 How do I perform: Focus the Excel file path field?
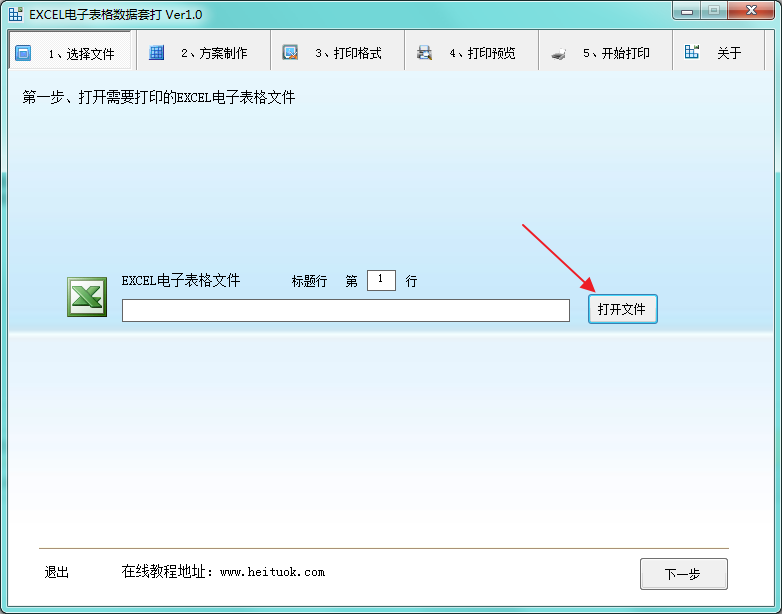pyautogui.click(x=346, y=311)
